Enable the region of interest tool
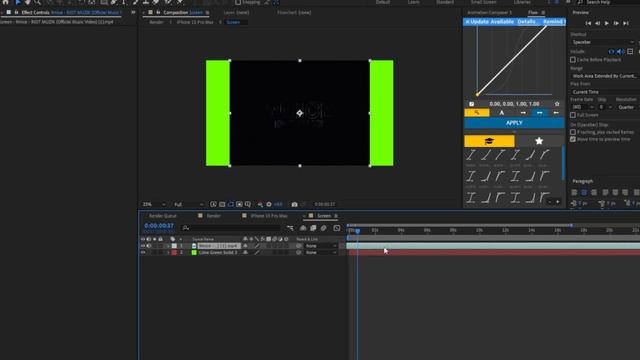The height and width of the screenshot is (360, 640). coord(239,204)
